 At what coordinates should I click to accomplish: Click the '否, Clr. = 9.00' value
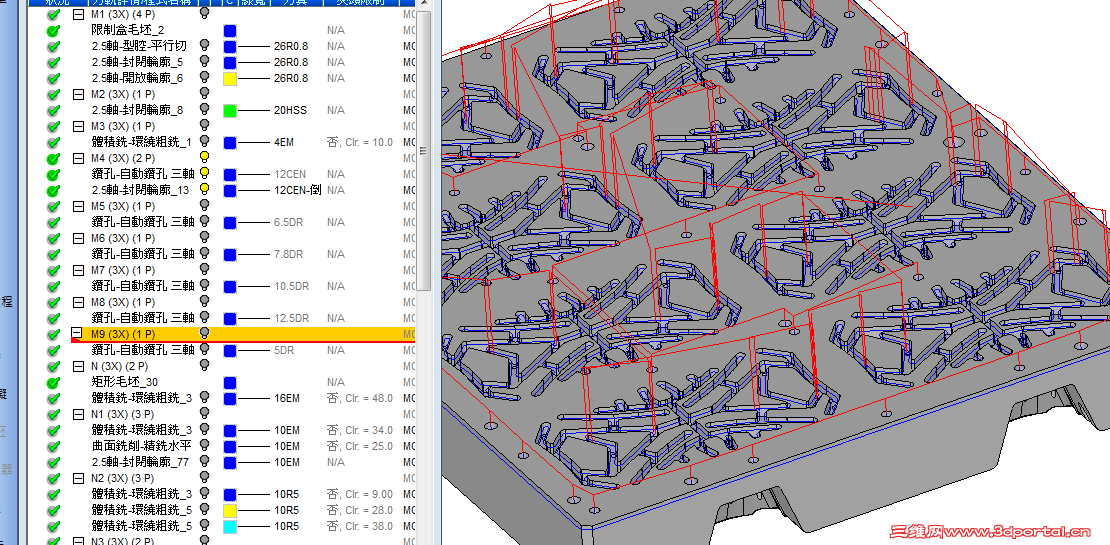pos(360,494)
